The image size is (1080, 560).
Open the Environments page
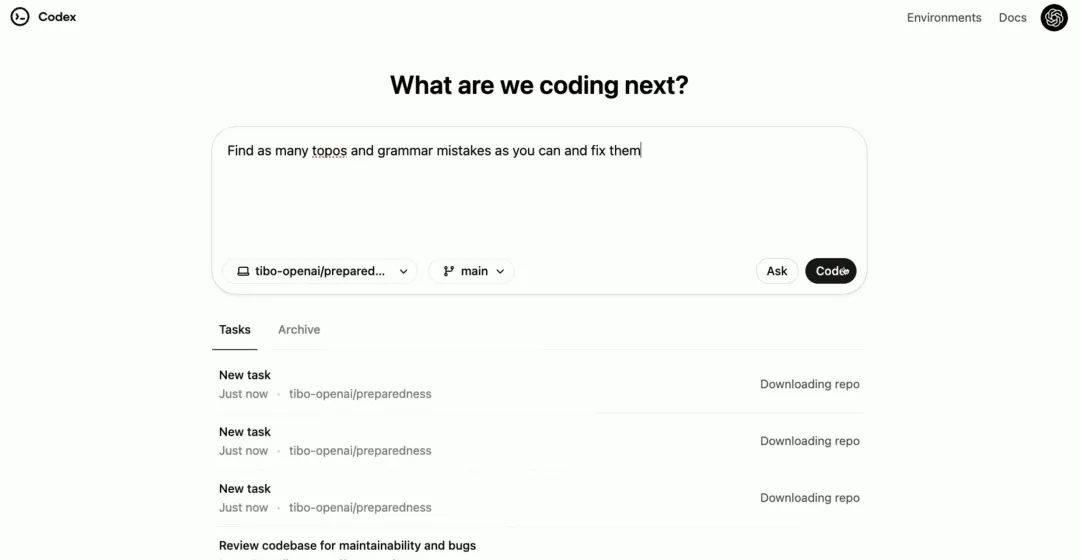coord(943,18)
